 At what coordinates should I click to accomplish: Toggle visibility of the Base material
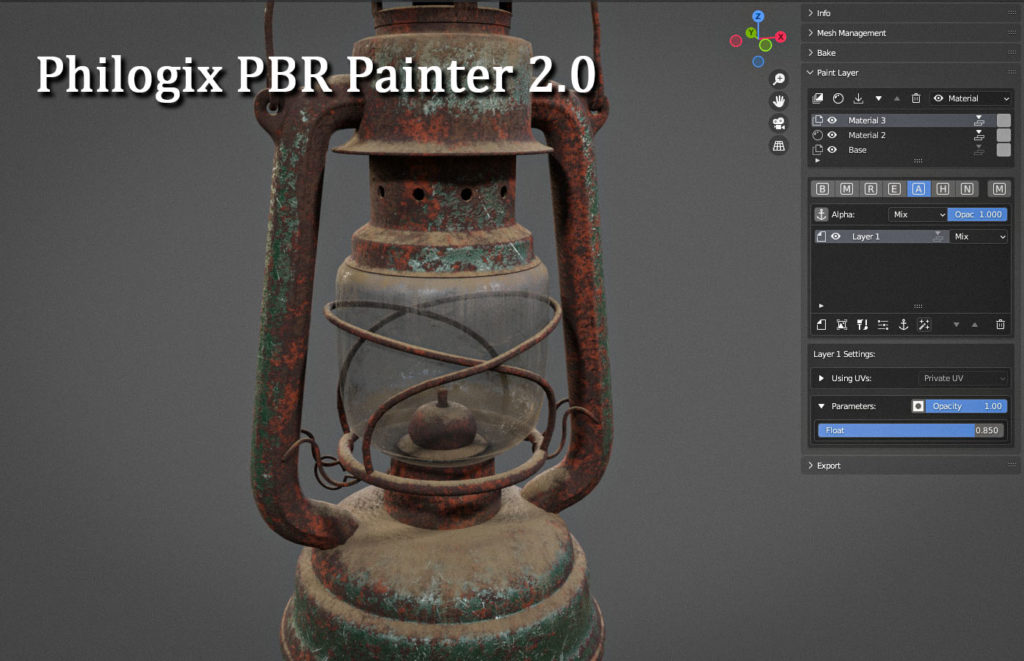(x=832, y=150)
